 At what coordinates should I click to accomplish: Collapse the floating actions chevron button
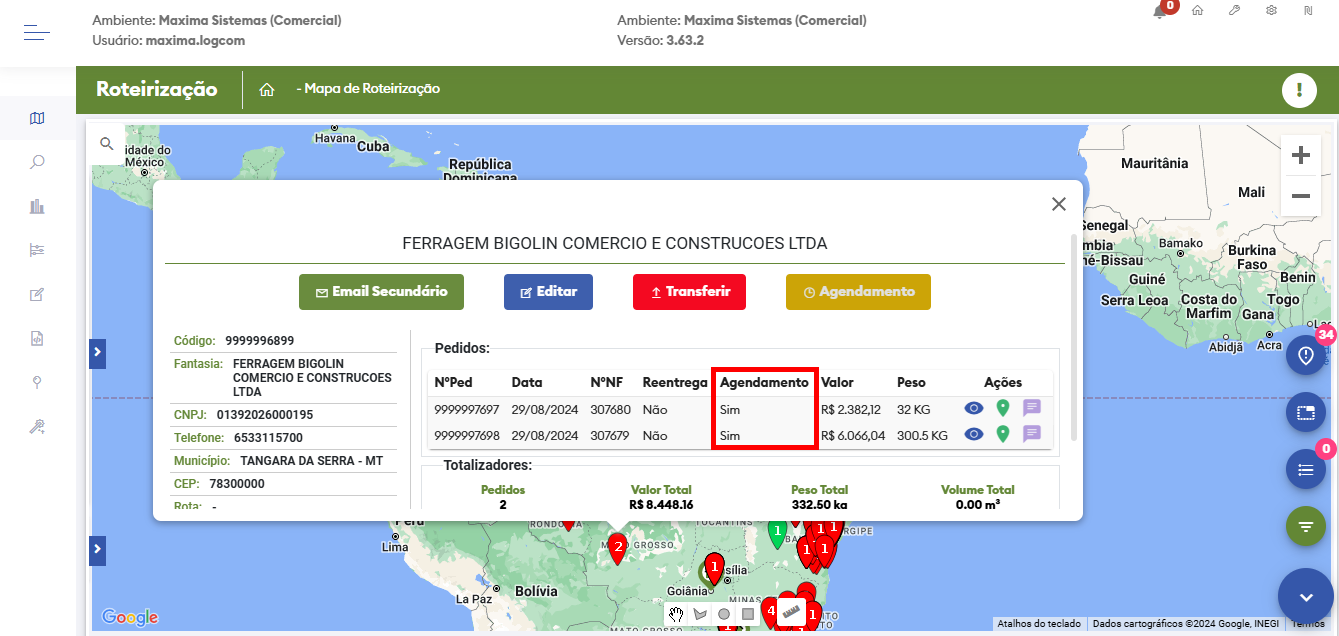click(1305, 596)
